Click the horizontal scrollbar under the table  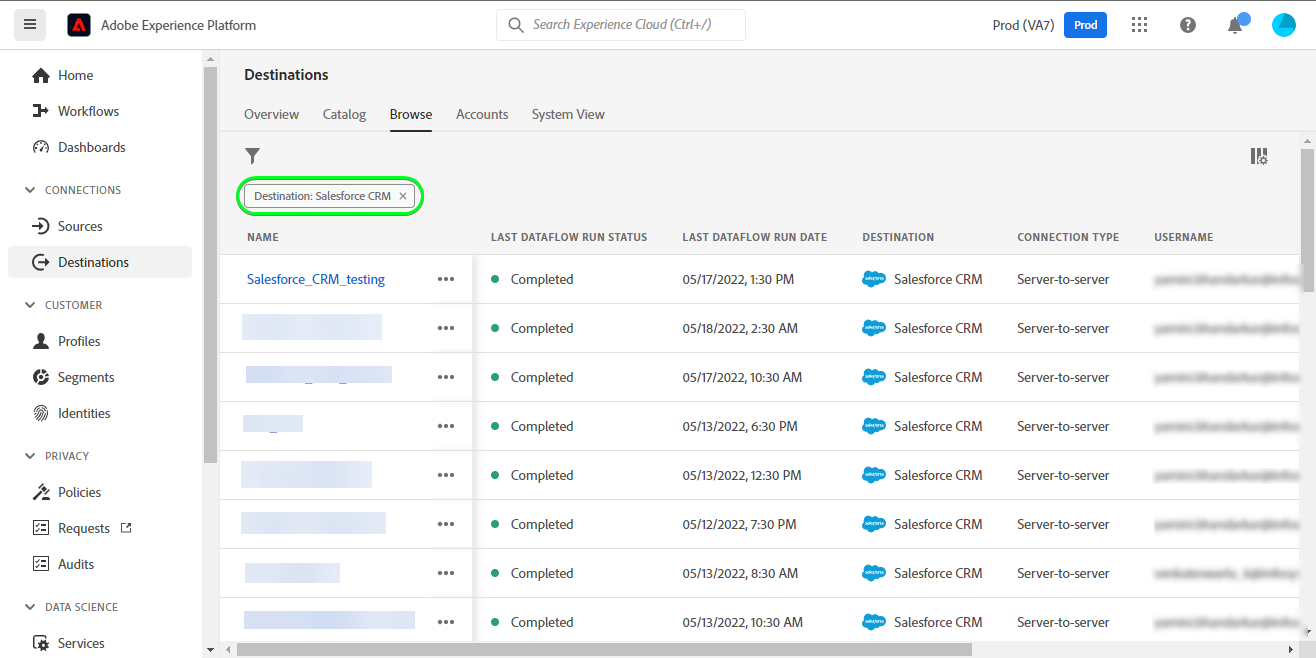pos(604,649)
